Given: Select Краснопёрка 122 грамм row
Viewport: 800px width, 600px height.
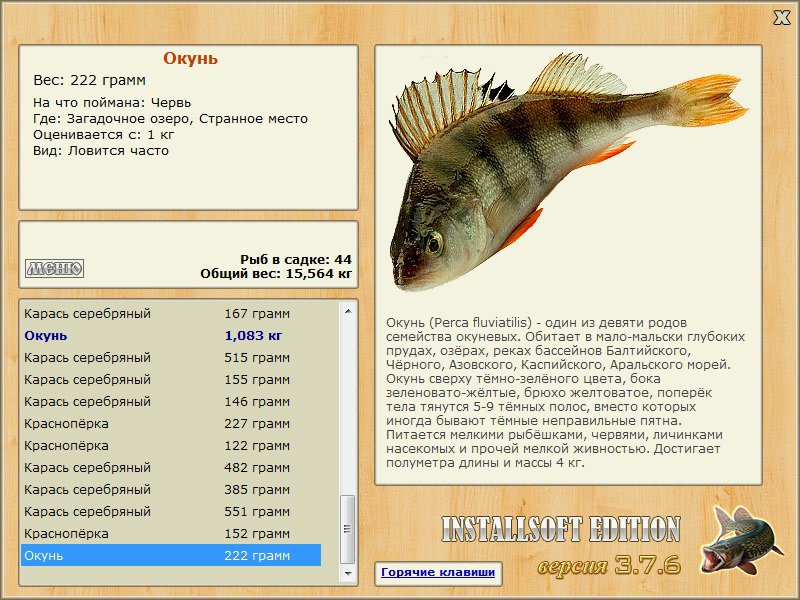Looking at the screenshot, I should click(171, 445).
